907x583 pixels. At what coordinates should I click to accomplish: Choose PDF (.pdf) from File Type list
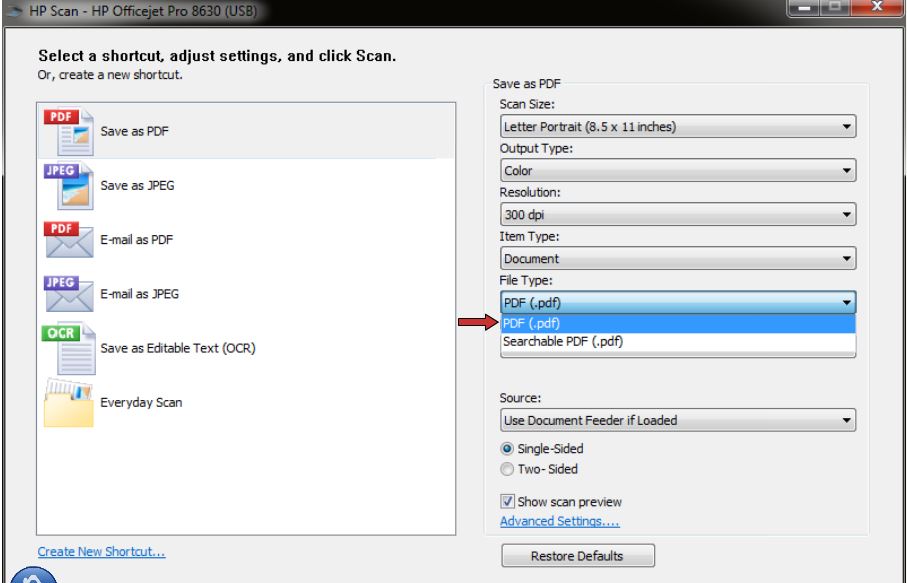click(x=678, y=324)
